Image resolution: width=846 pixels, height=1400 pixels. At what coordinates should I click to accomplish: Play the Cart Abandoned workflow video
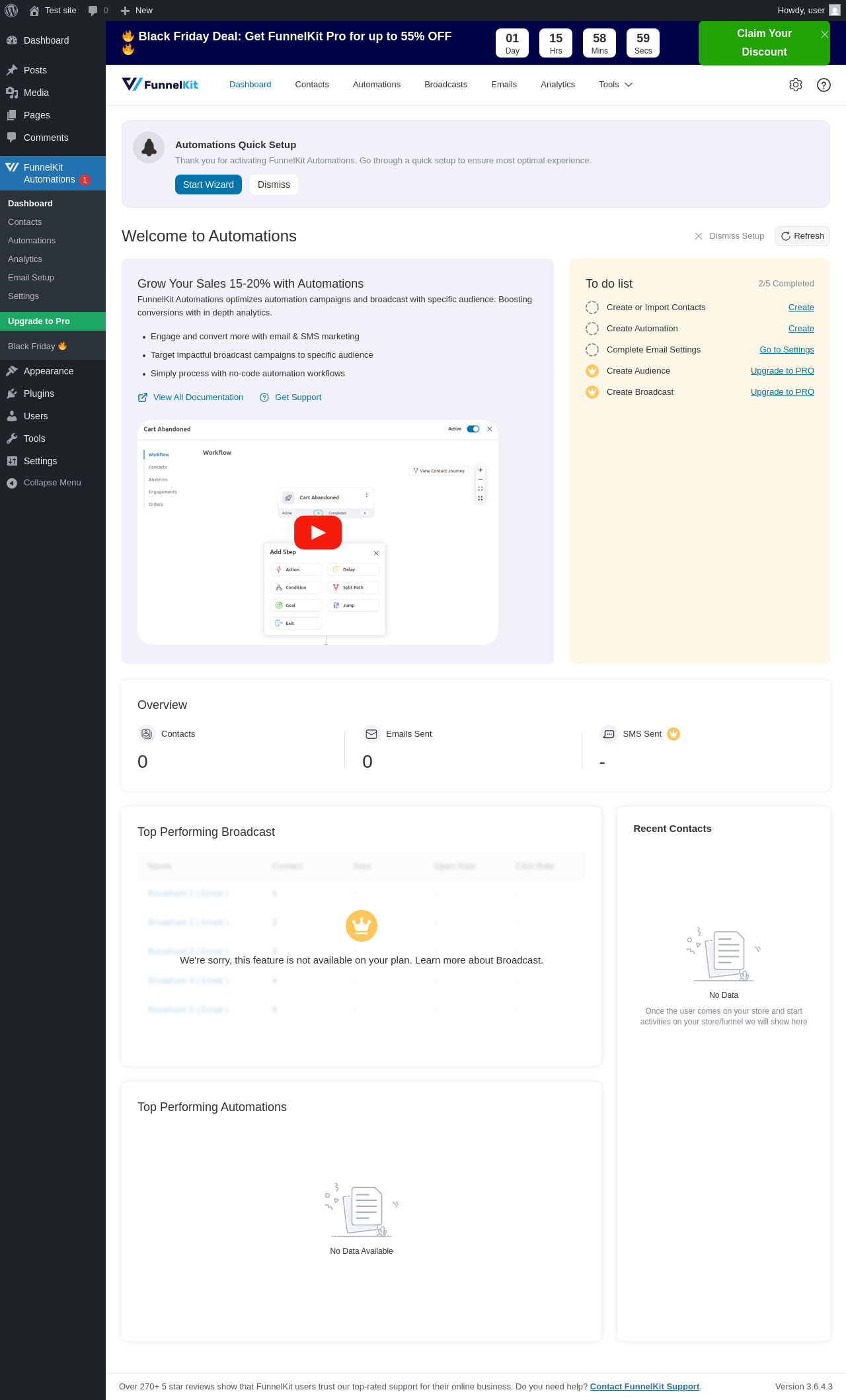318,532
